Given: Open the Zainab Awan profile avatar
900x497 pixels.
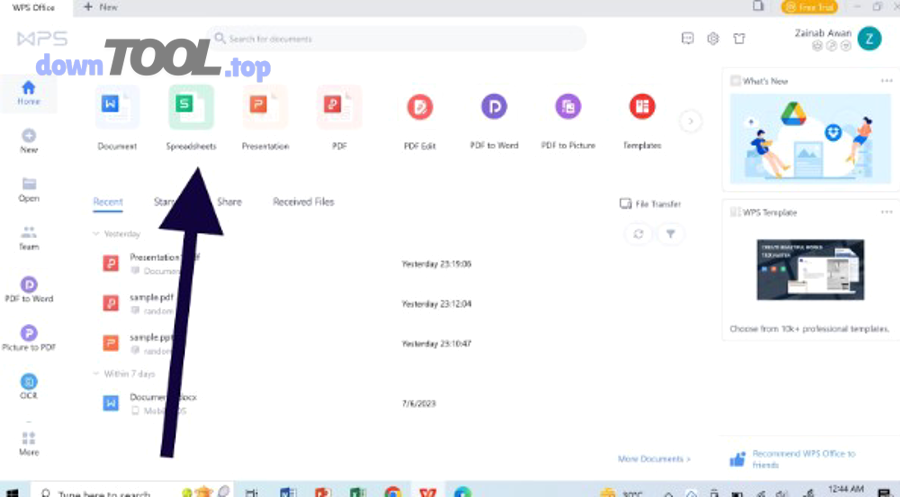Looking at the screenshot, I should 870,38.
